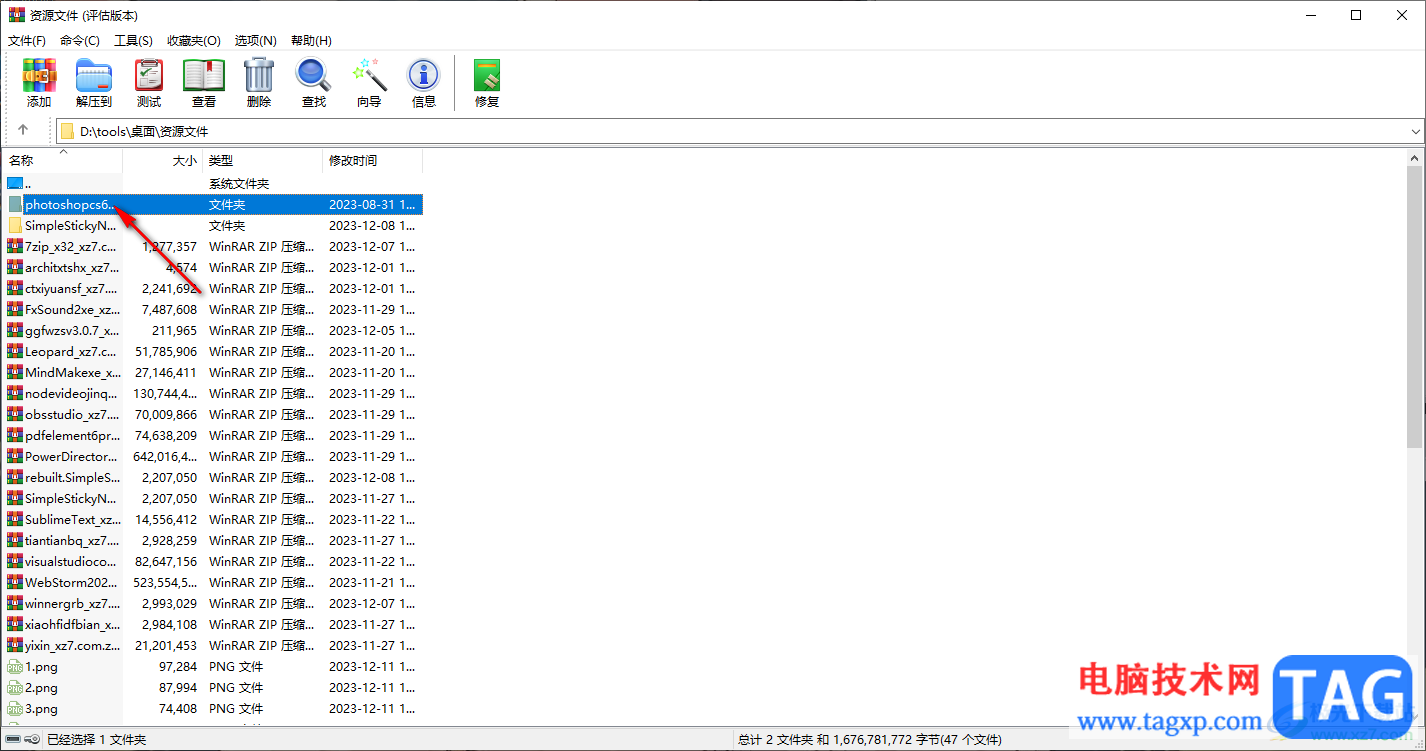The height and width of the screenshot is (751, 1426).
Task: Select the SublimeText_xz file name
Action: click(73, 519)
